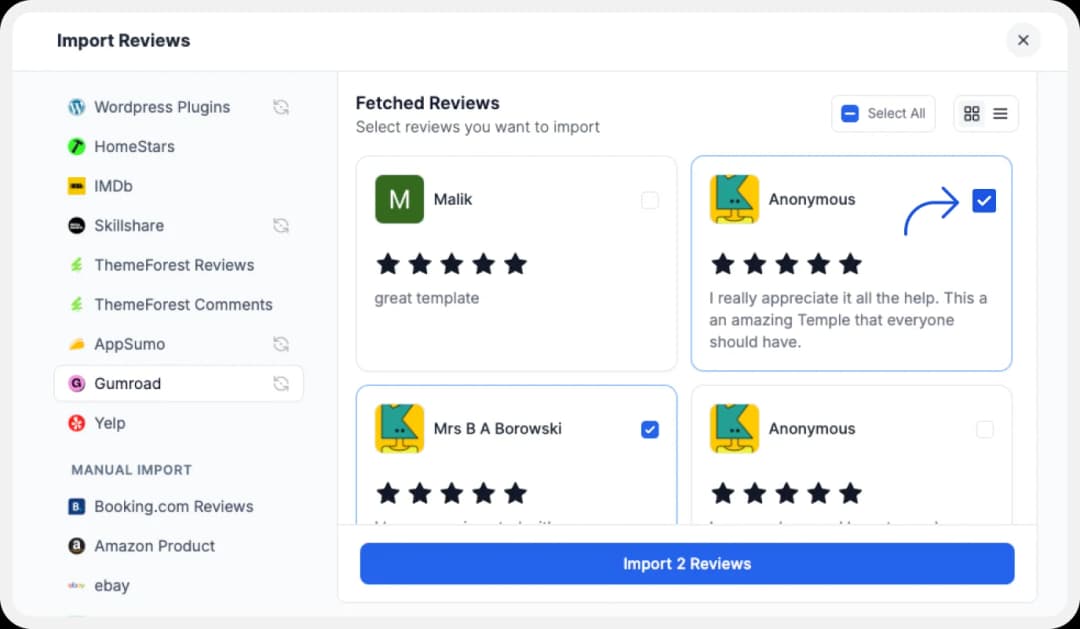Screen dimensions: 1080x629
Task: Click the sync icon beside Wordpress Plugins
Action: tap(281, 107)
